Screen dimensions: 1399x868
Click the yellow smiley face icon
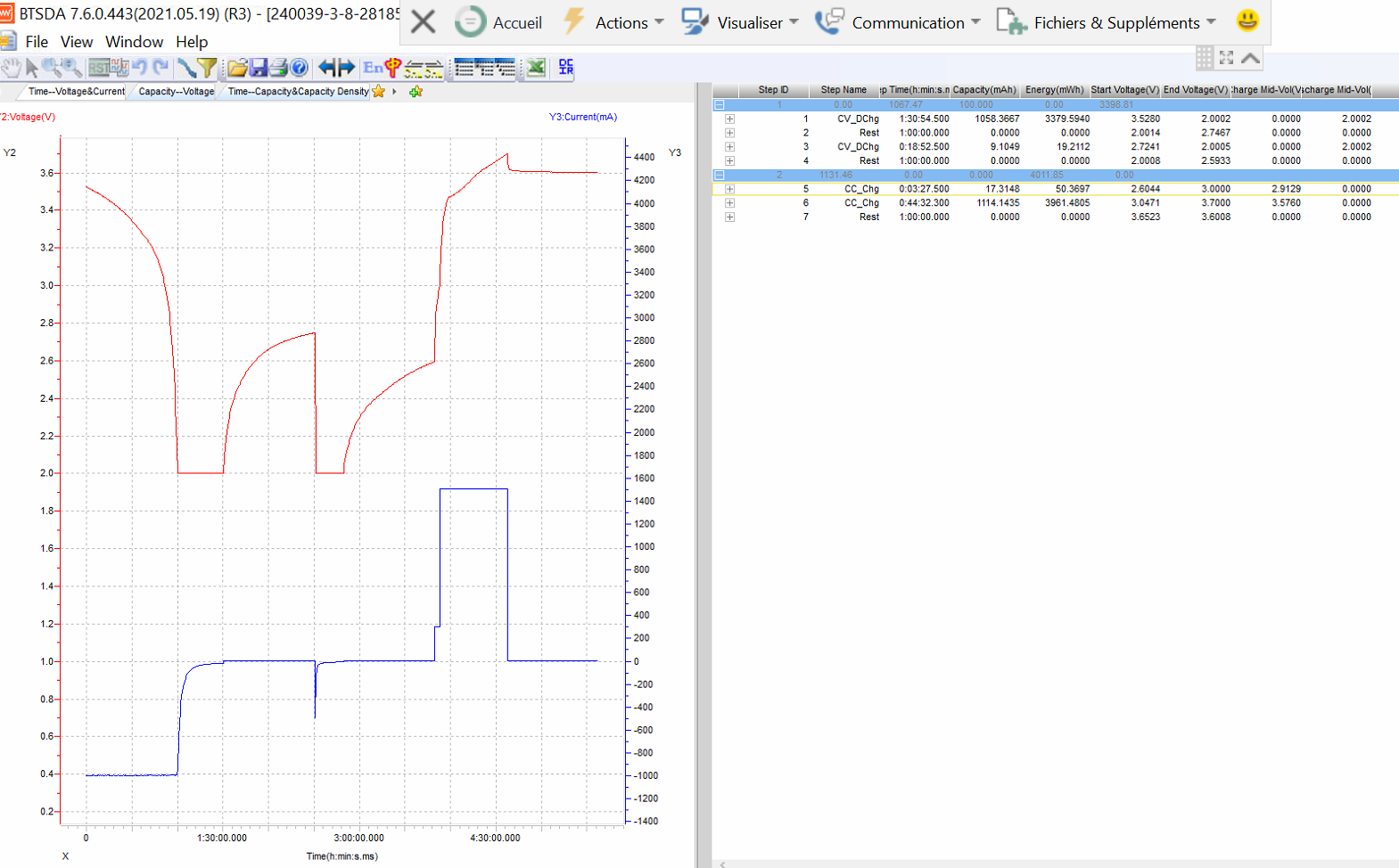coord(1247,20)
